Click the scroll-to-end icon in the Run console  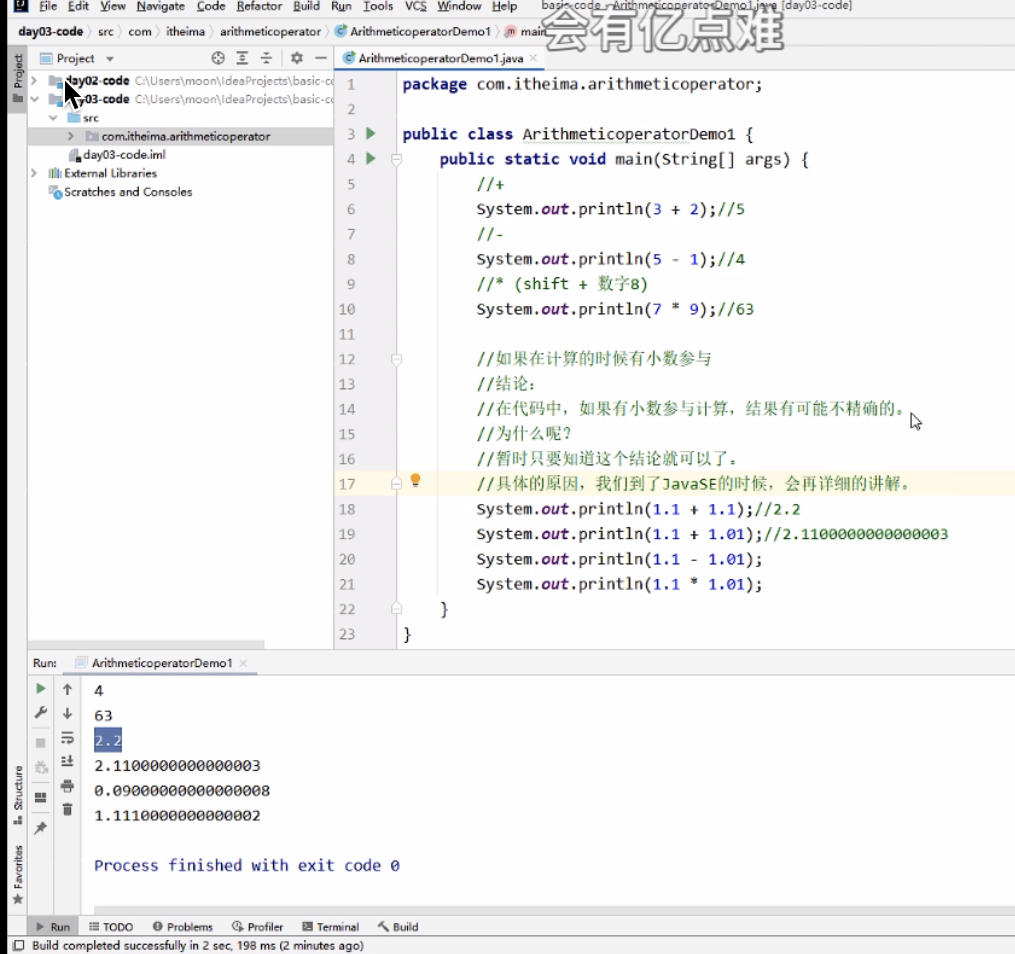coord(67,761)
